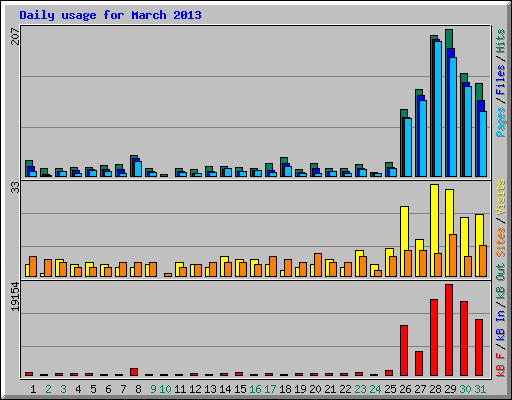
Task: Click day 25 on the date axis
Action: 390,389
